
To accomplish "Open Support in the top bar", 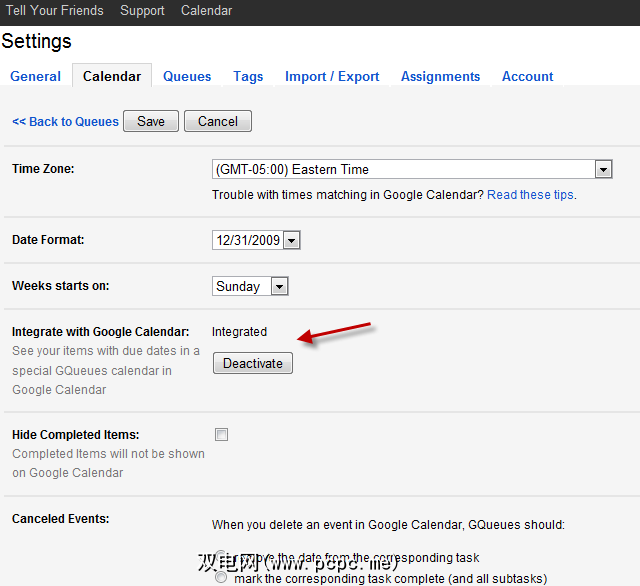I will (142, 11).
